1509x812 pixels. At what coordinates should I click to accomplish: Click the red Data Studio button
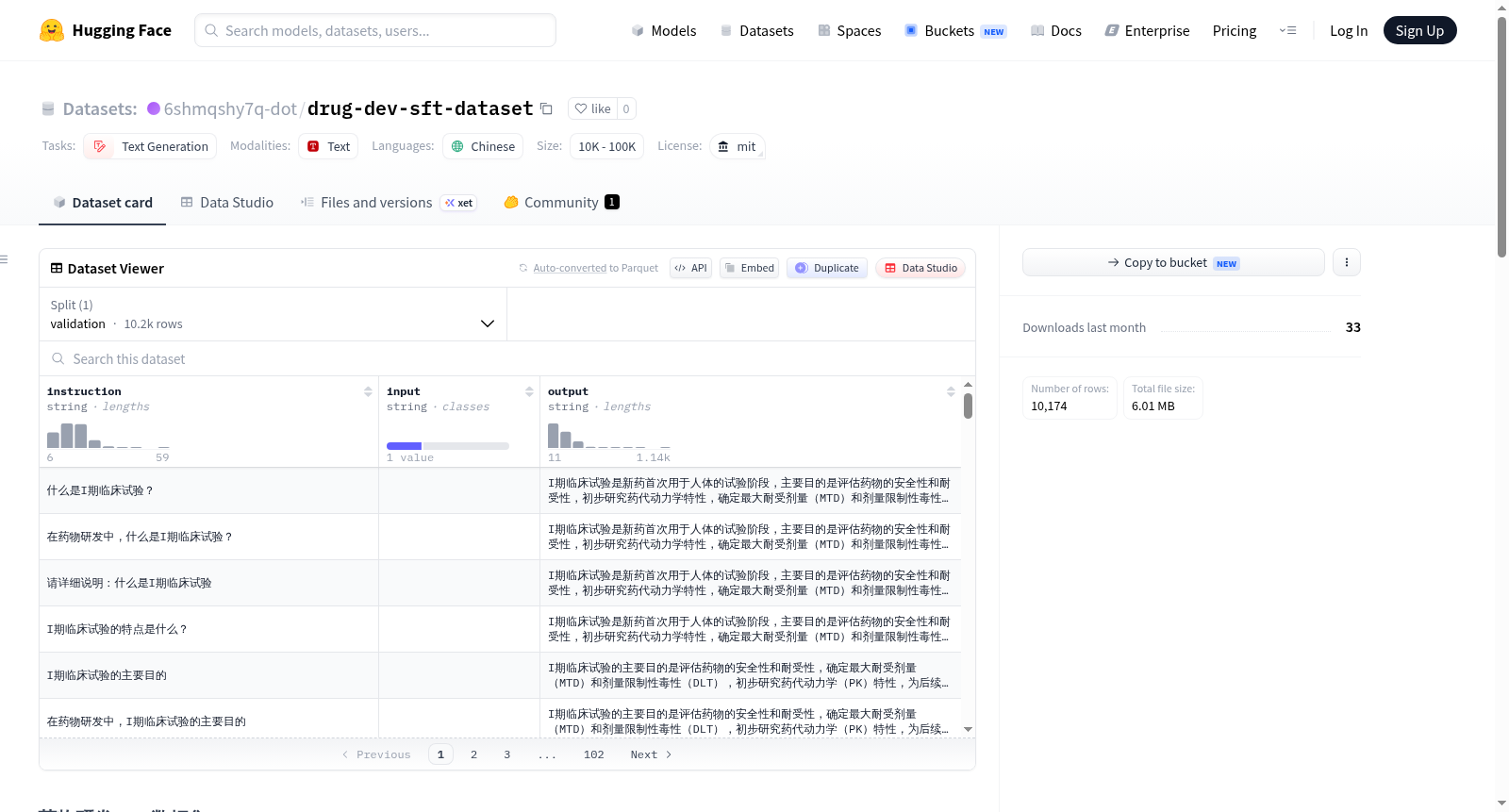click(x=920, y=268)
